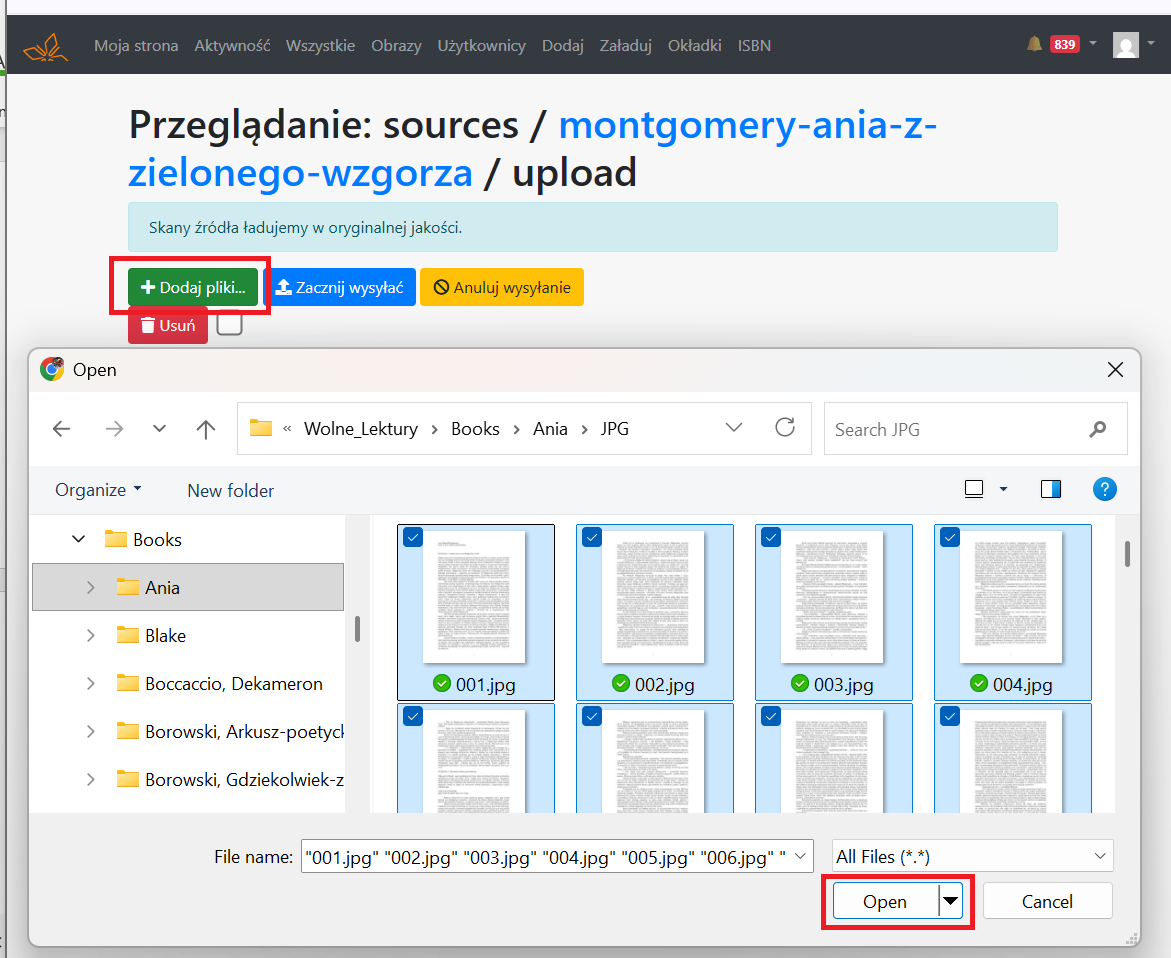Viewport: 1171px width, 958px height.
Task: Click the Cancel button in dialog
Action: tap(1047, 901)
